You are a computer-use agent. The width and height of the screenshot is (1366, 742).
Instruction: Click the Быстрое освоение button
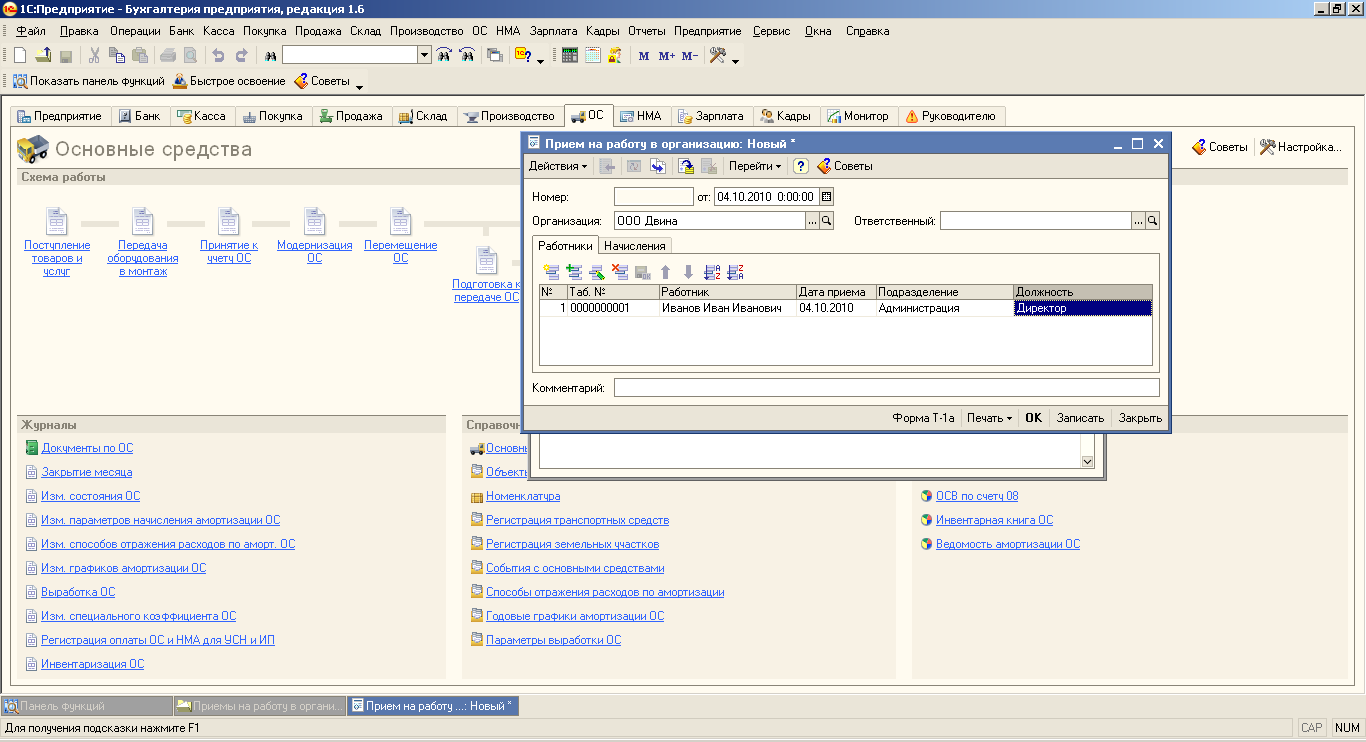click(x=229, y=81)
